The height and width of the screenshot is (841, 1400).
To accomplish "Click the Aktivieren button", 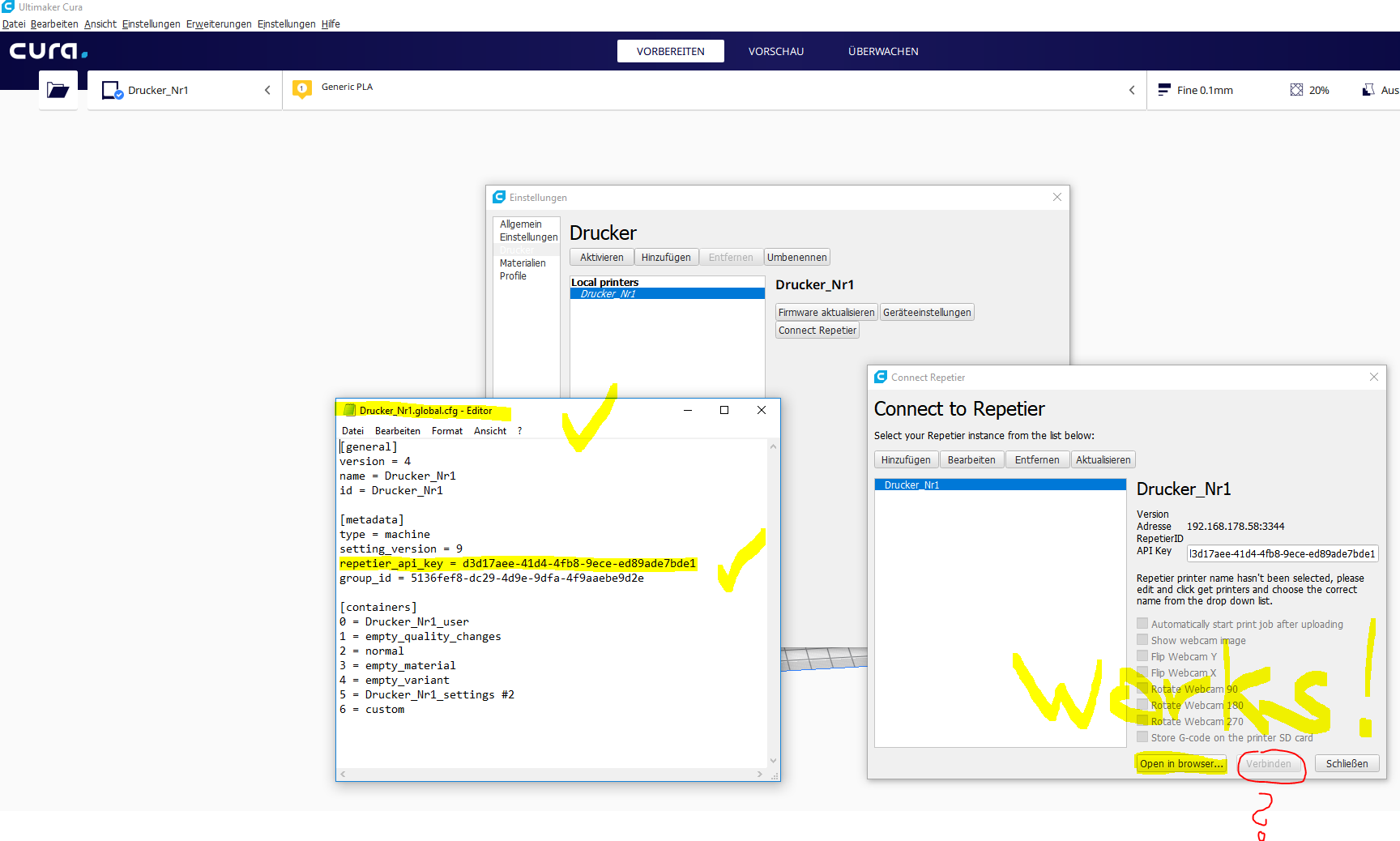I will (x=602, y=257).
